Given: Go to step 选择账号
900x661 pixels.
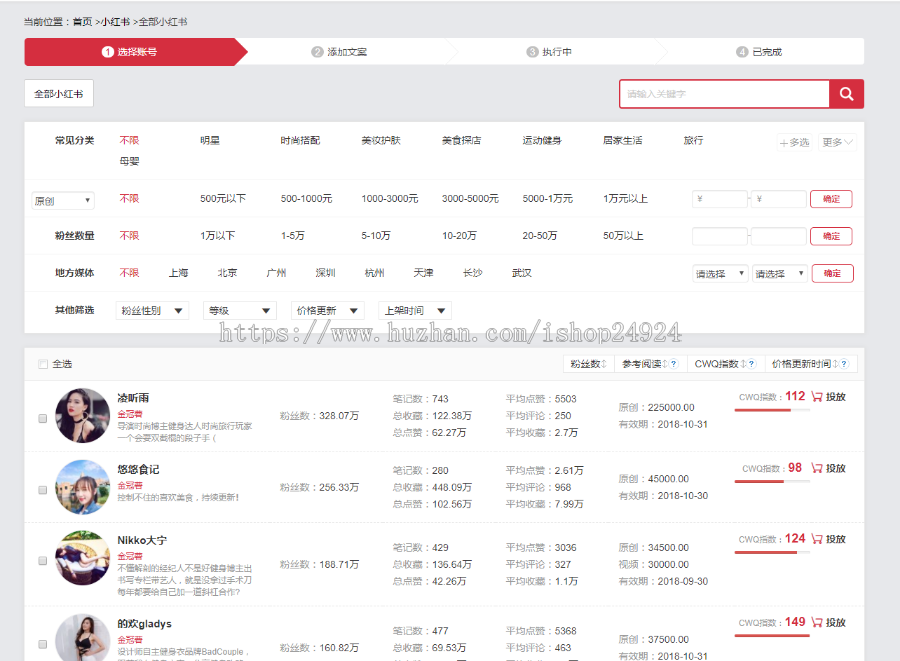Looking at the screenshot, I should tap(136, 52).
